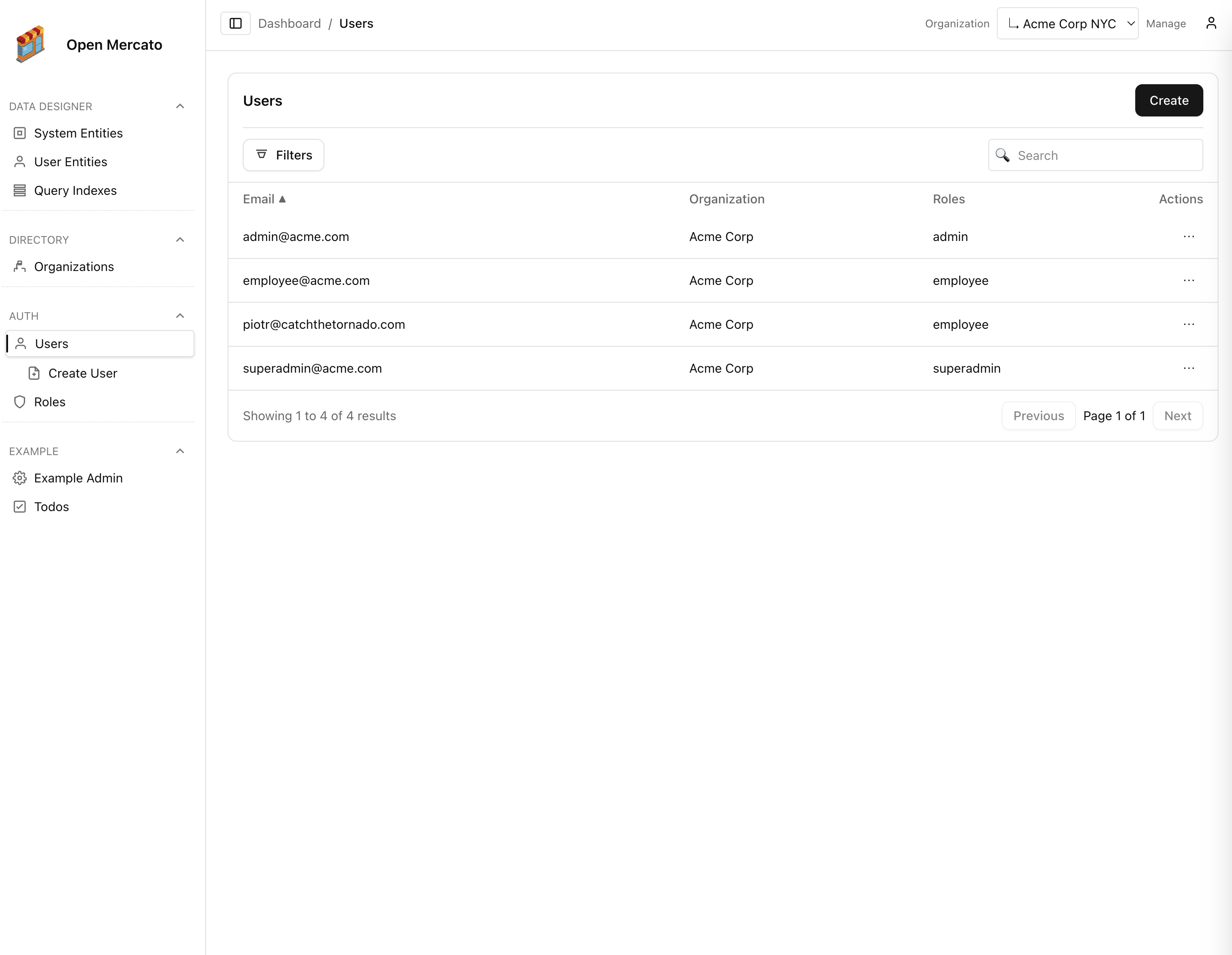Viewport: 1232px width, 955px height.
Task: Toggle Email column sort order
Action: [265, 198]
